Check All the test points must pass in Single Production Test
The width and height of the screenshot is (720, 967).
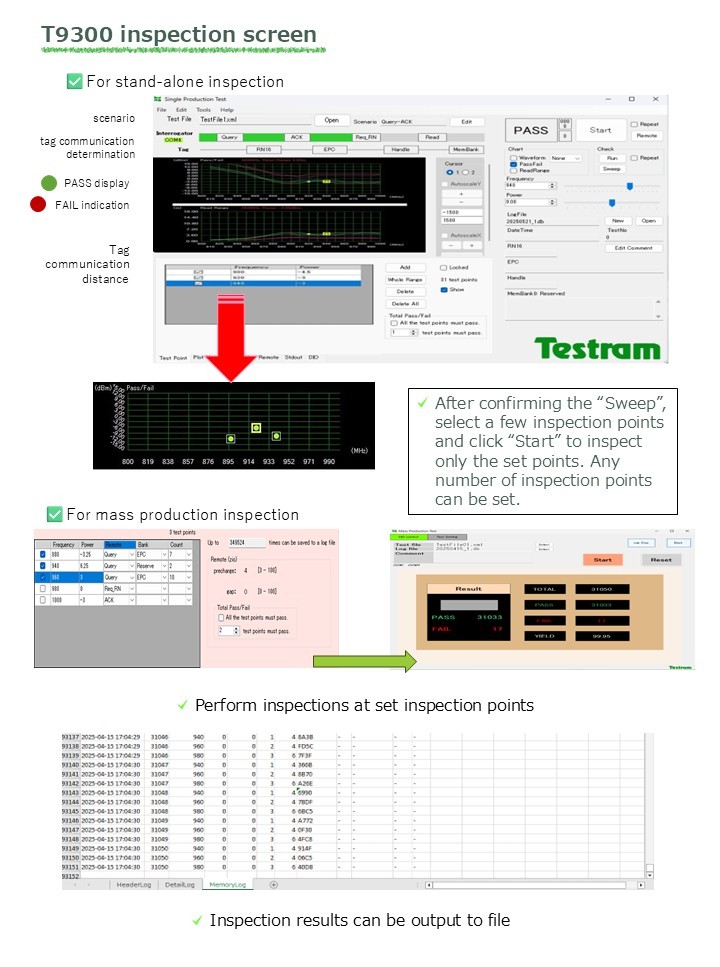[x=394, y=323]
